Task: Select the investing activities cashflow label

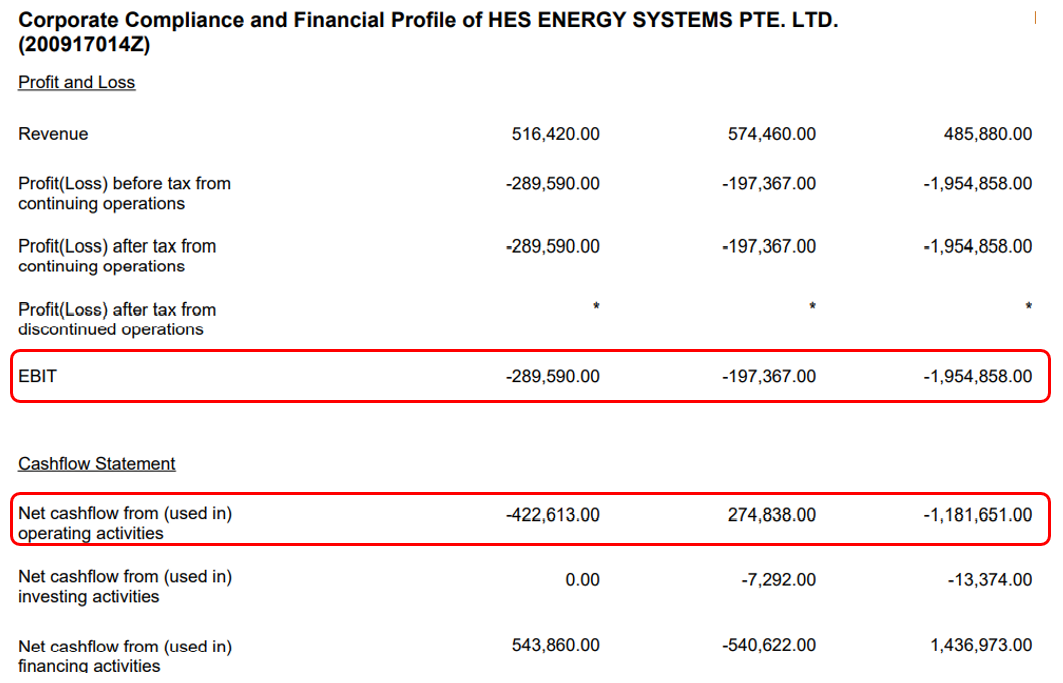Action: [x=125, y=586]
